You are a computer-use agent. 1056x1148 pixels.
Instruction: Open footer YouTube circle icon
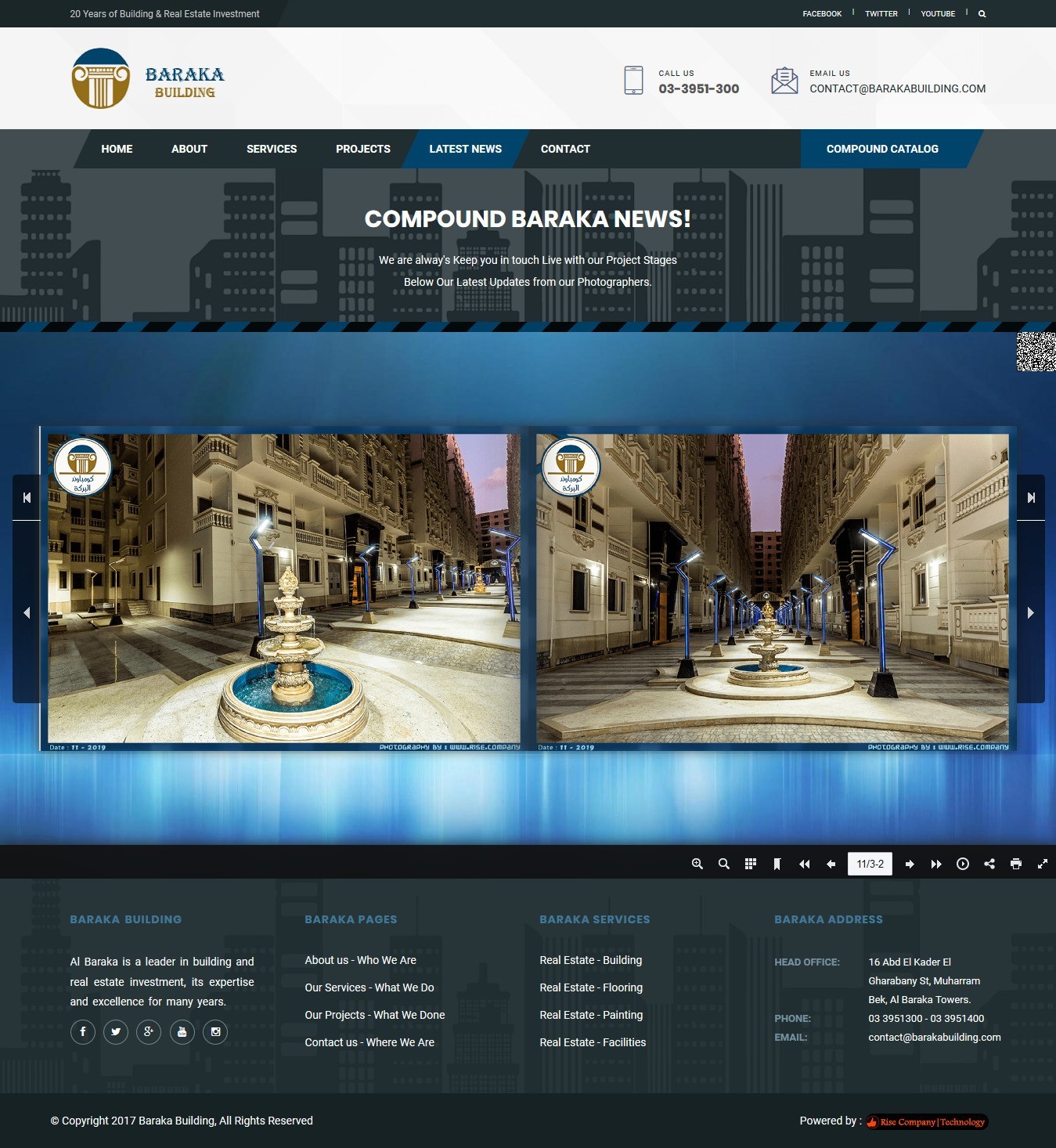(182, 1031)
